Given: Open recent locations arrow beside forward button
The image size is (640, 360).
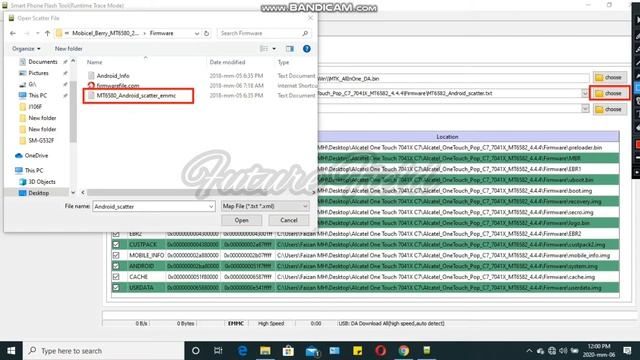Looking at the screenshot, I should click(x=38, y=33).
